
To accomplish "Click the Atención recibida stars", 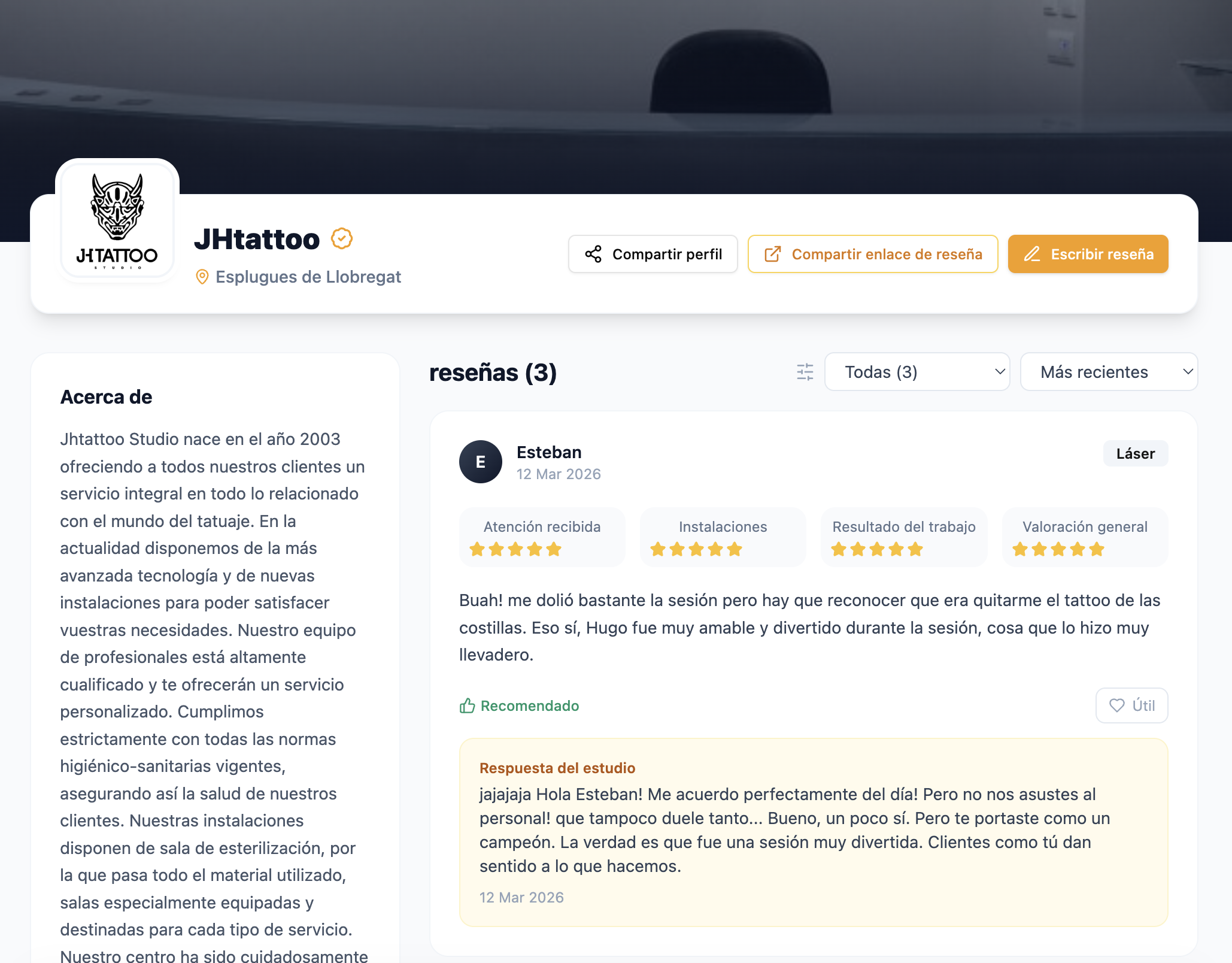I will pos(515,549).
